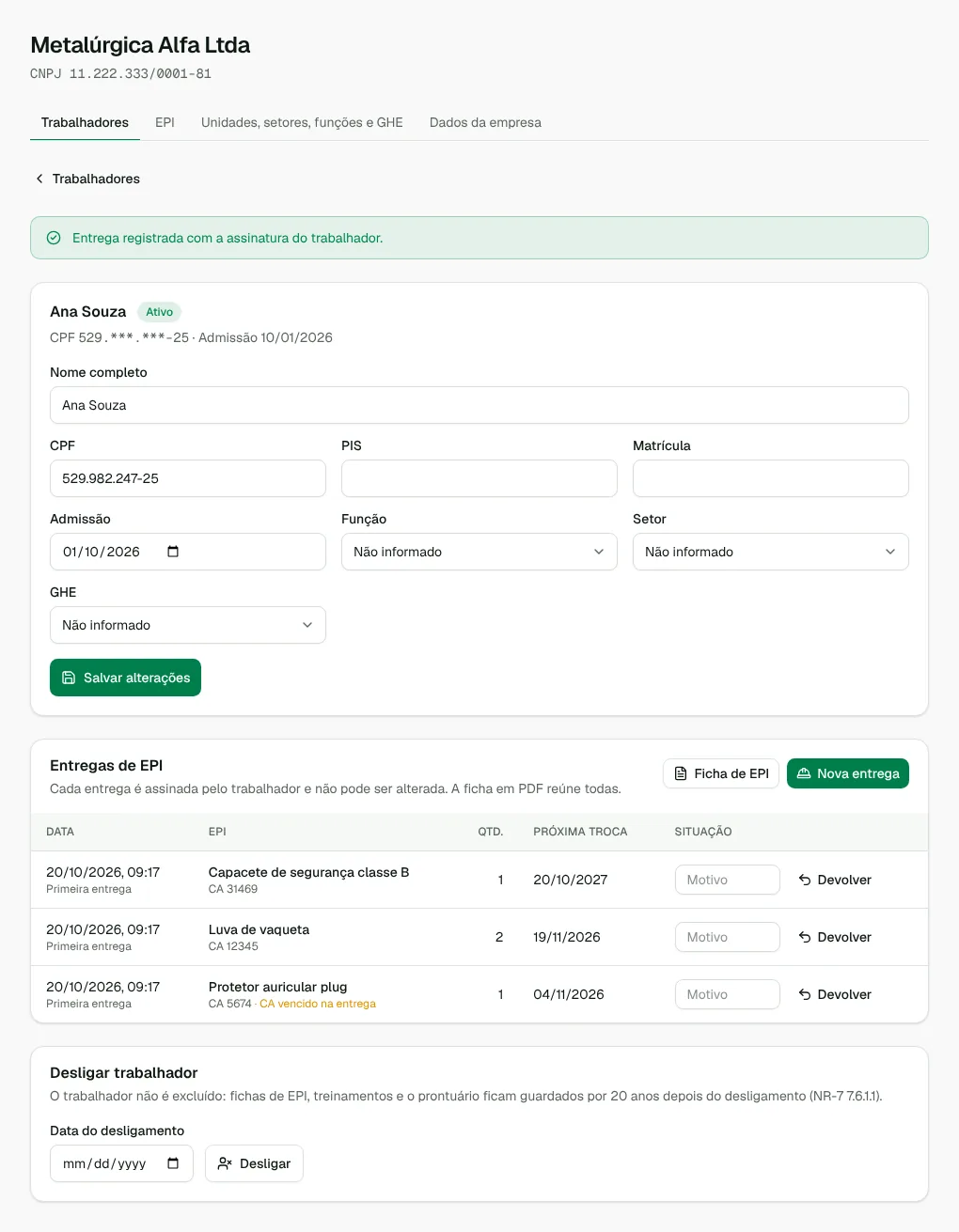Click the 'CA 31469' text
The image size is (959, 1232).
pyautogui.click(x=233, y=889)
